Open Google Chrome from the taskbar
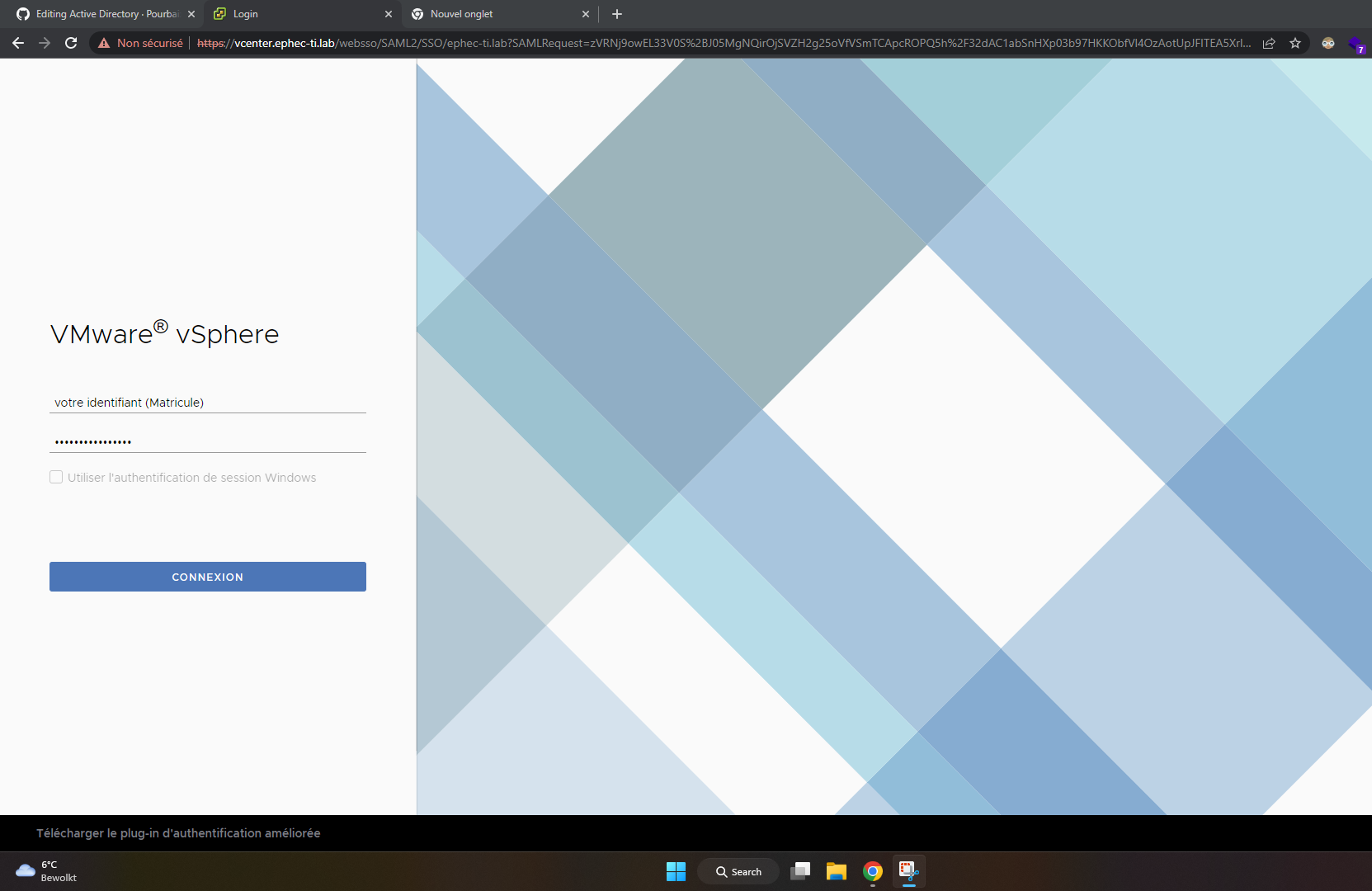The width and height of the screenshot is (1372, 891). tap(873, 871)
